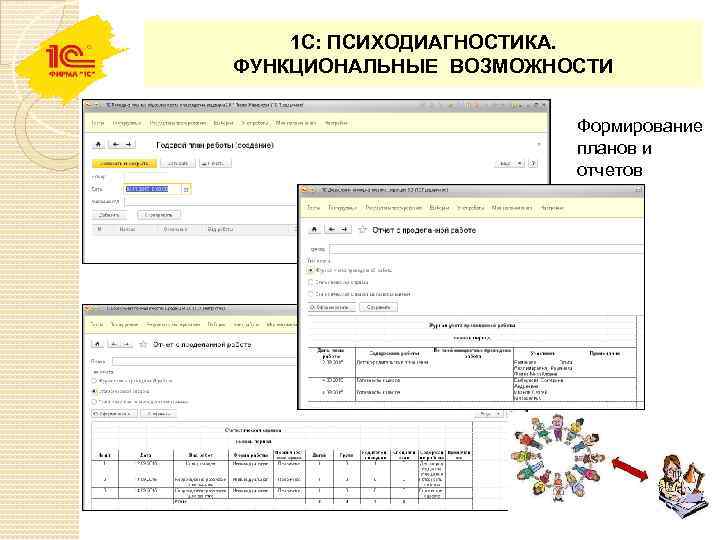This screenshot has width=720, height=540.
Task: Add front report window to favorites with star
Action: point(362,230)
